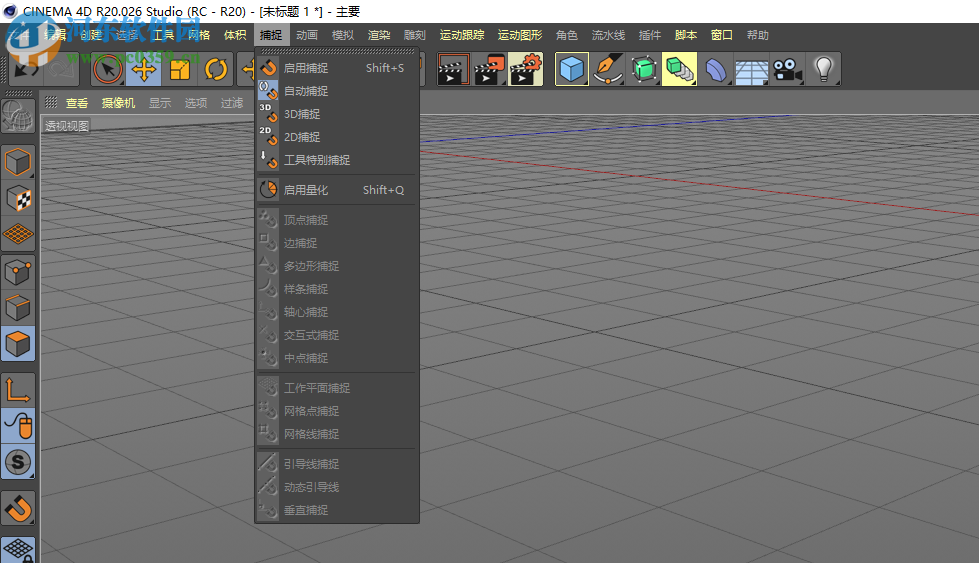Activate the Rotate tool
The height and width of the screenshot is (563, 979).
pyautogui.click(x=216, y=69)
